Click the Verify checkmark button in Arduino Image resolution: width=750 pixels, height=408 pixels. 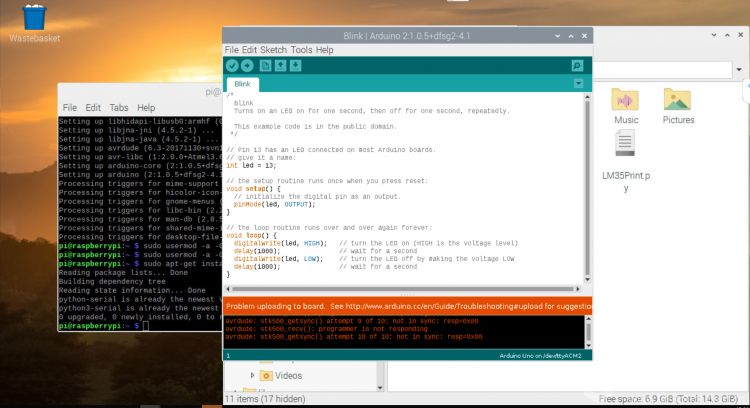tap(232, 66)
